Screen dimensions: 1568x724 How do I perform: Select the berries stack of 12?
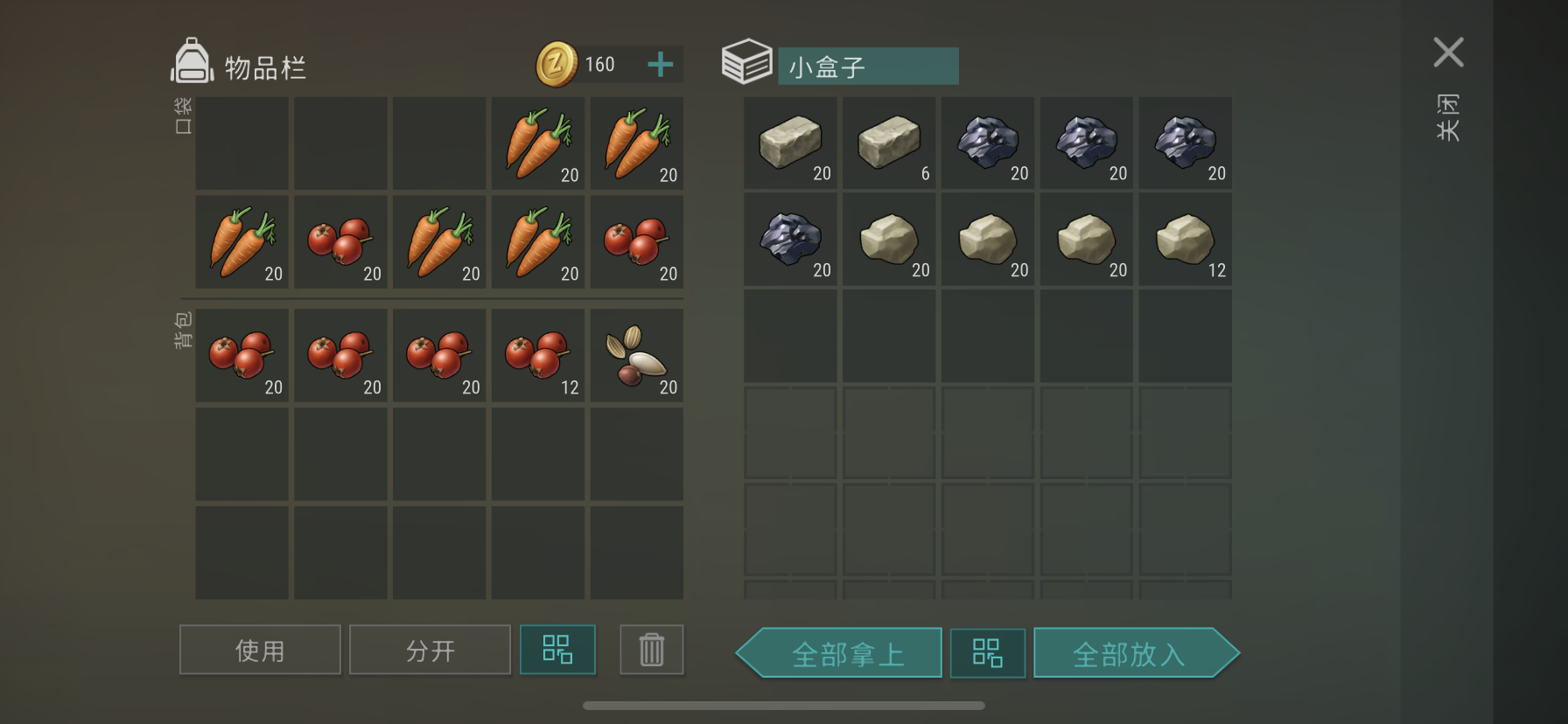[538, 355]
